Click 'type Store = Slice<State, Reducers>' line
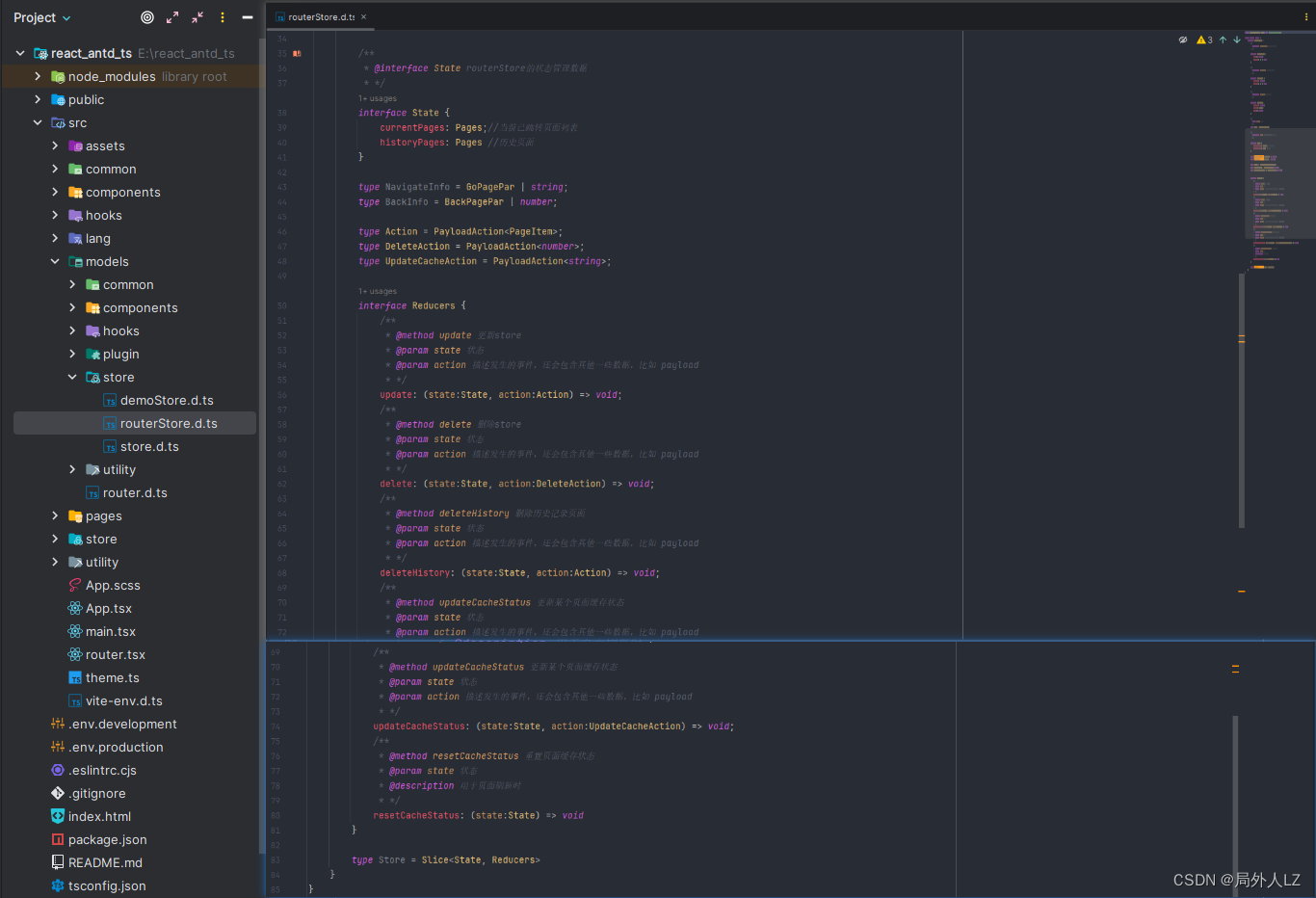Screen dimensions: 1316x898 coord(446,859)
